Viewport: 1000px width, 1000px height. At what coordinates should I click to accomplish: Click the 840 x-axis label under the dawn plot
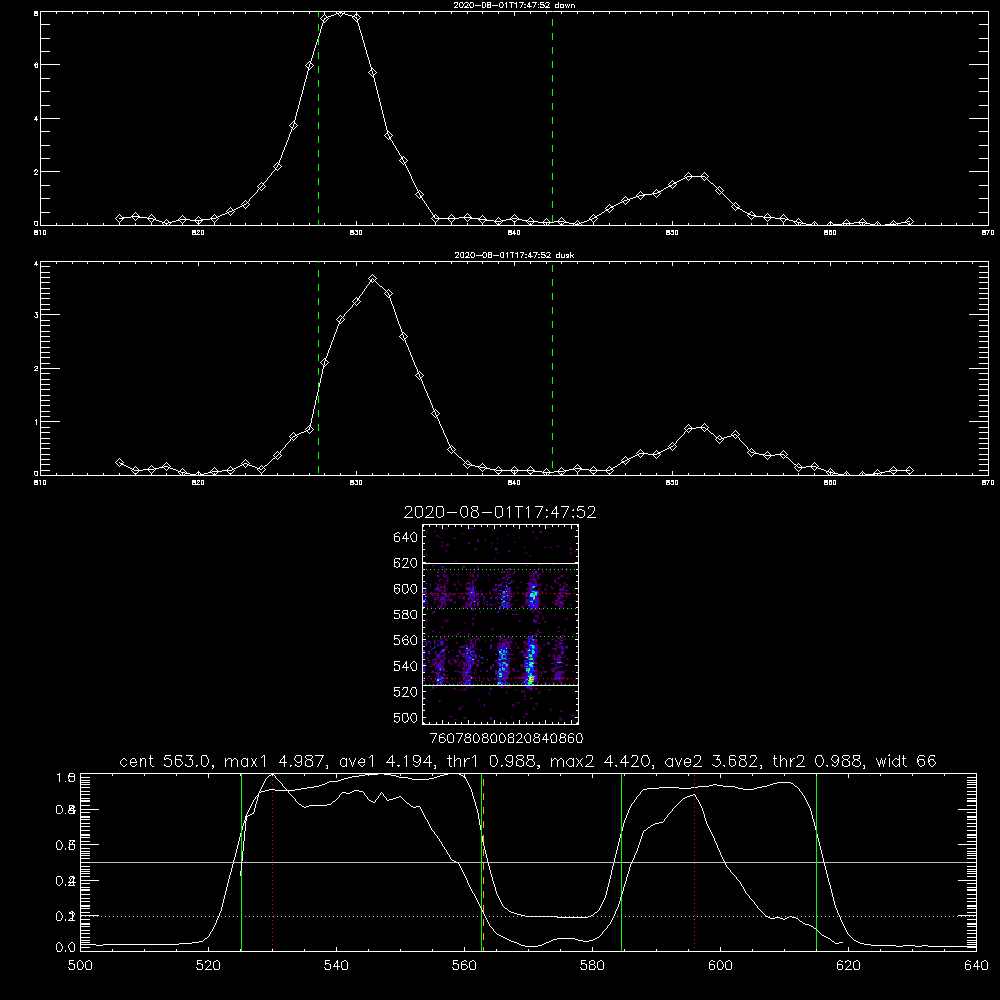coord(514,232)
